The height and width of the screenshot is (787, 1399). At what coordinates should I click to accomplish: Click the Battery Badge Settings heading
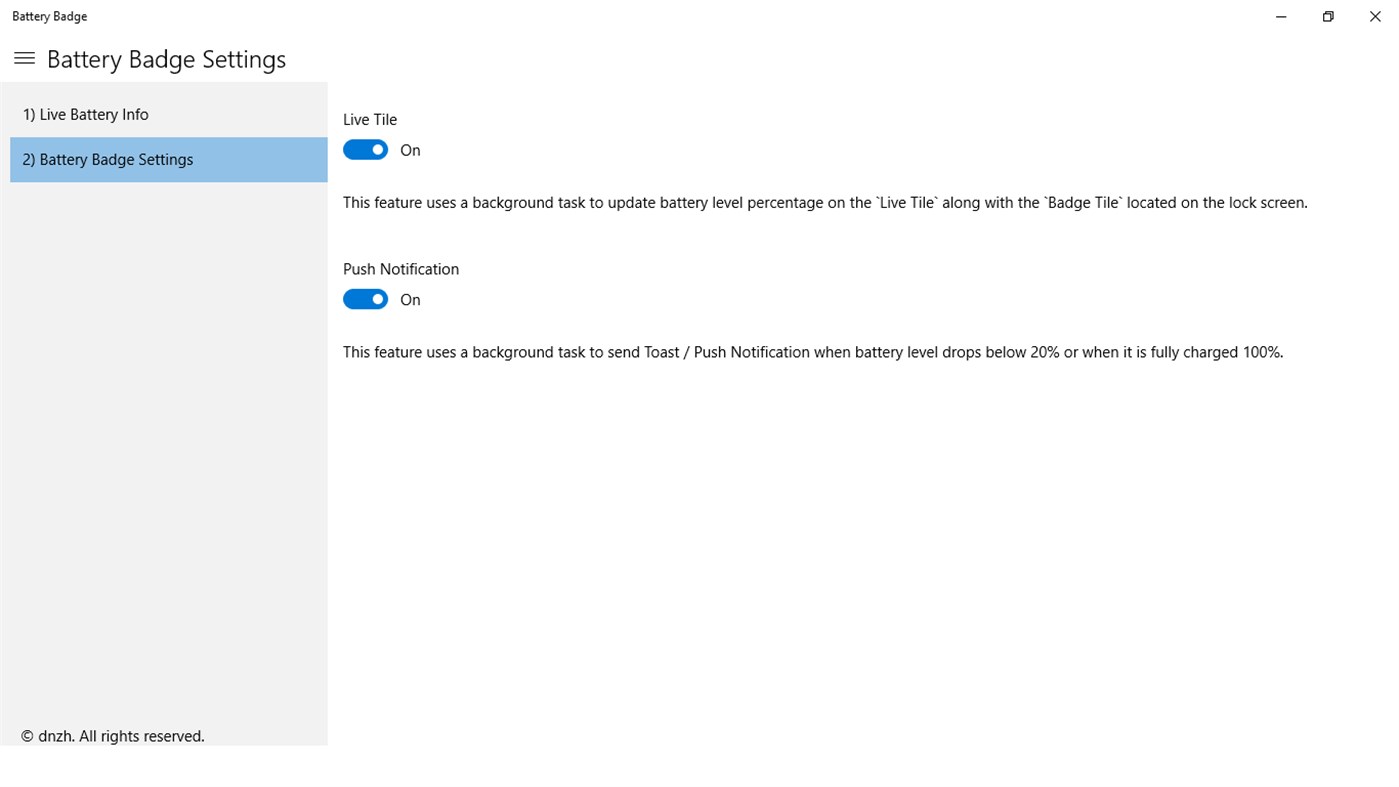tap(166, 58)
